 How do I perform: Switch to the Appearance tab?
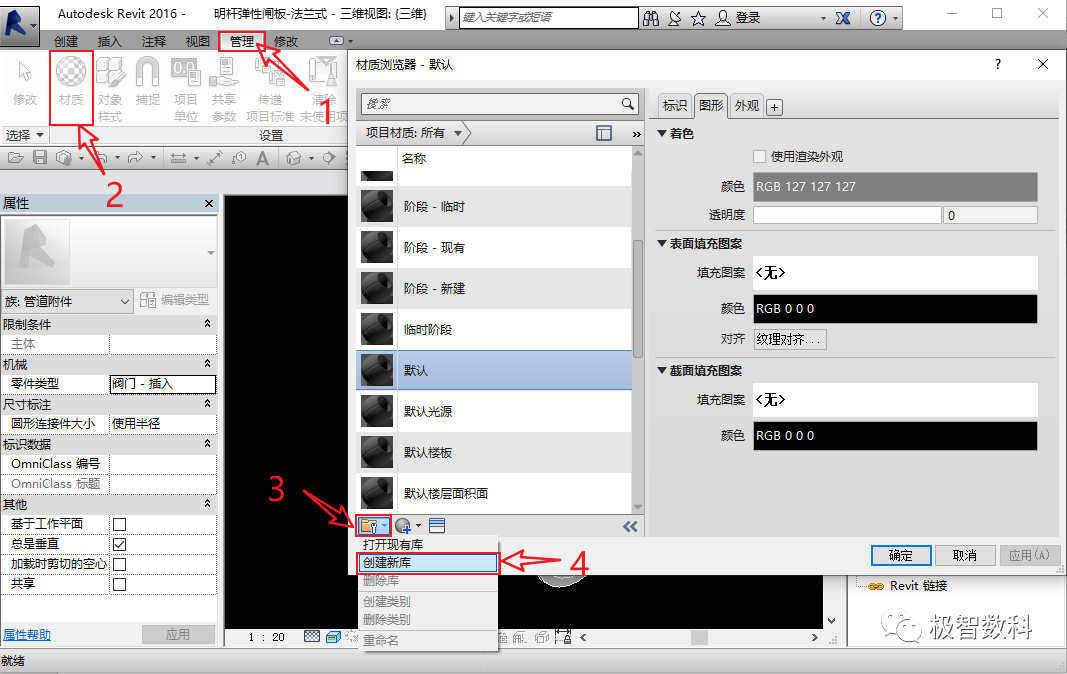[x=746, y=106]
